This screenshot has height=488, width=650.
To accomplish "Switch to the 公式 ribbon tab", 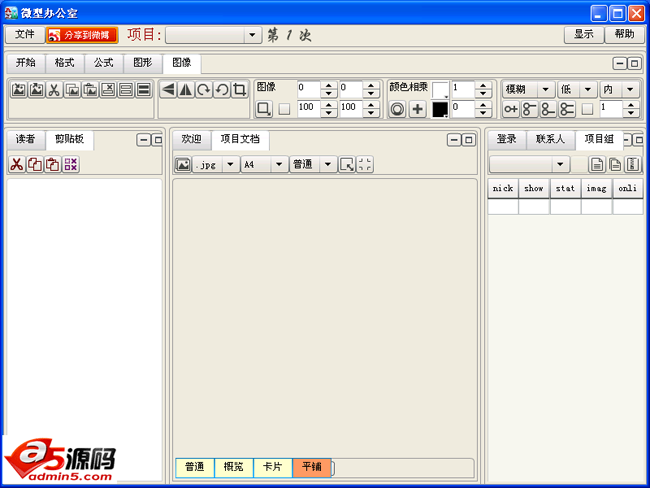I will point(104,63).
